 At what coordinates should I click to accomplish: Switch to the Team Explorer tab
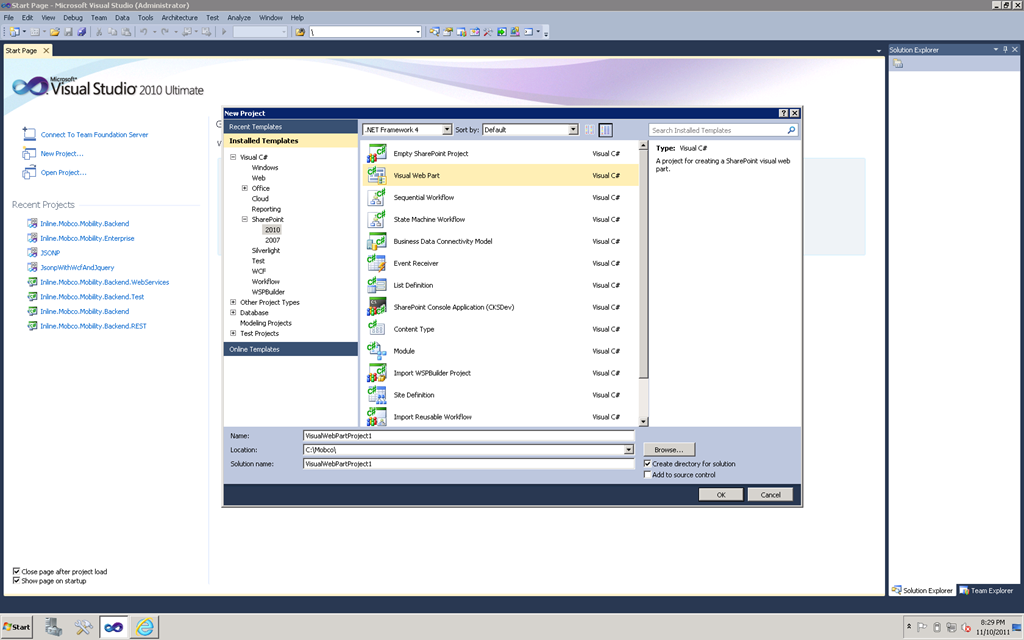(x=986, y=590)
